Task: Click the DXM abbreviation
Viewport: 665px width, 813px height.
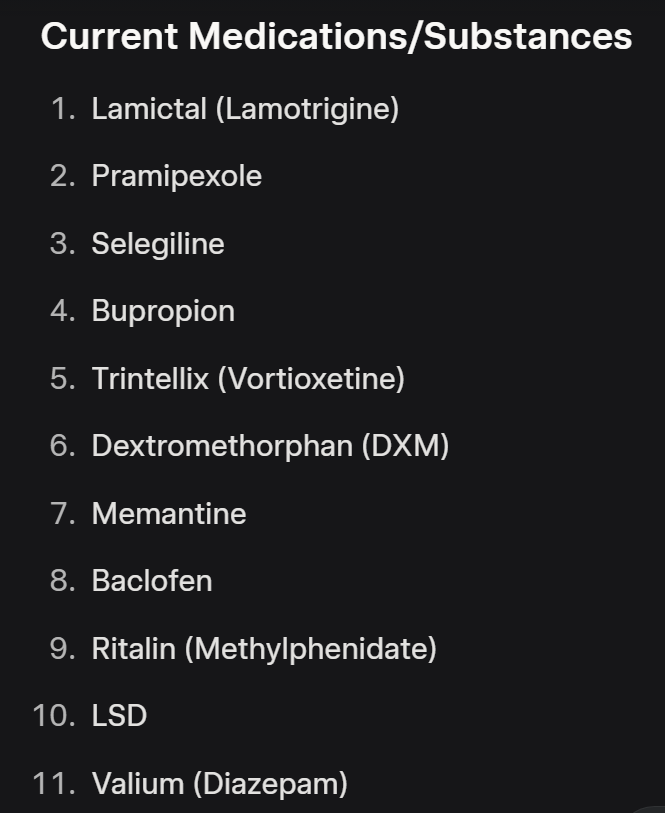Action: [x=405, y=446]
